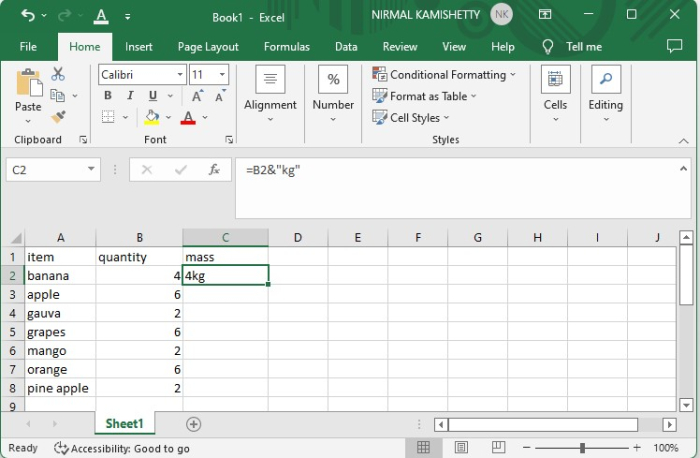Image resolution: width=700 pixels, height=458 pixels.
Task: Click the Format Painter brush icon
Action: tap(58, 116)
